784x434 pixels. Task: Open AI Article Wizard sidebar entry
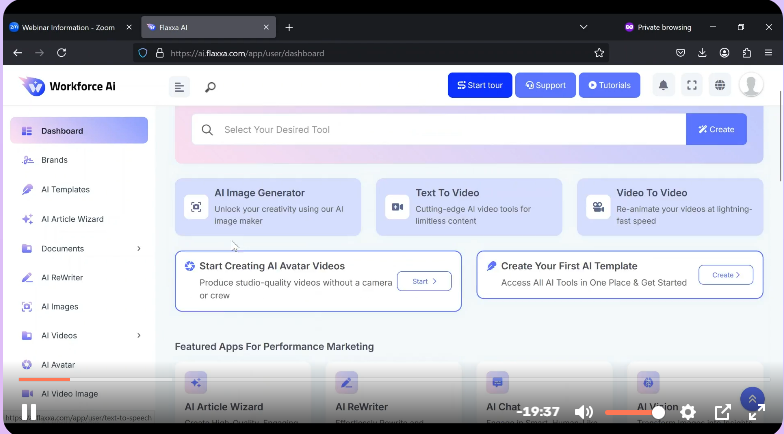pyautogui.click(x=72, y=219)
